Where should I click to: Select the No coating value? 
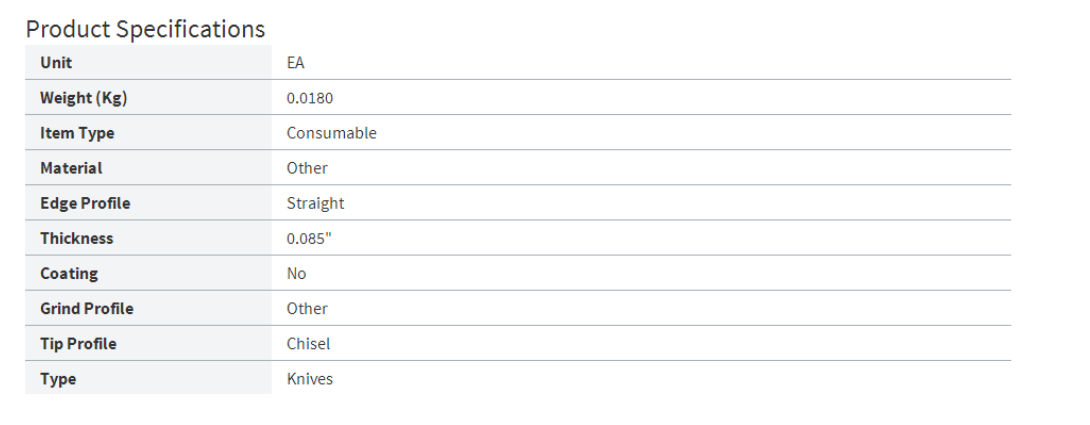296,273
